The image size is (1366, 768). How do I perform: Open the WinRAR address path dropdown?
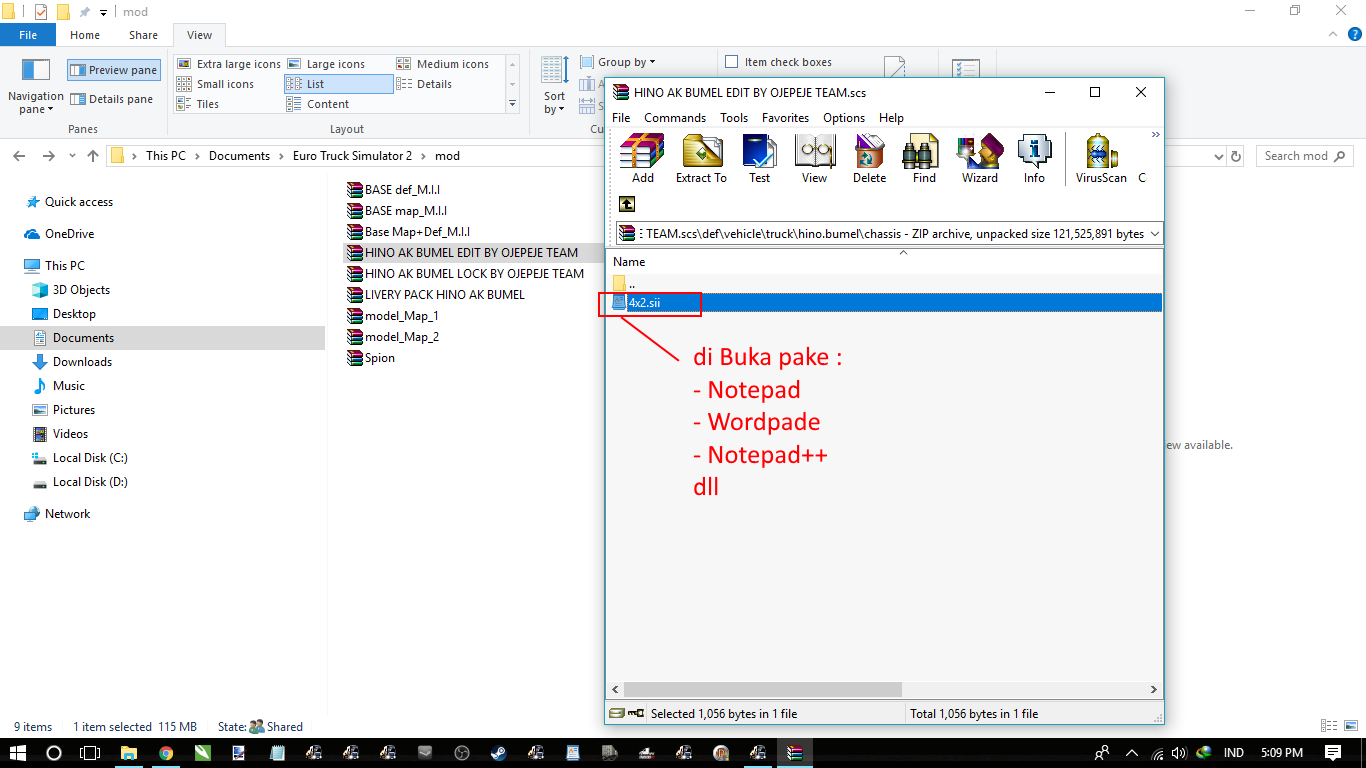tap(1155, 234)
